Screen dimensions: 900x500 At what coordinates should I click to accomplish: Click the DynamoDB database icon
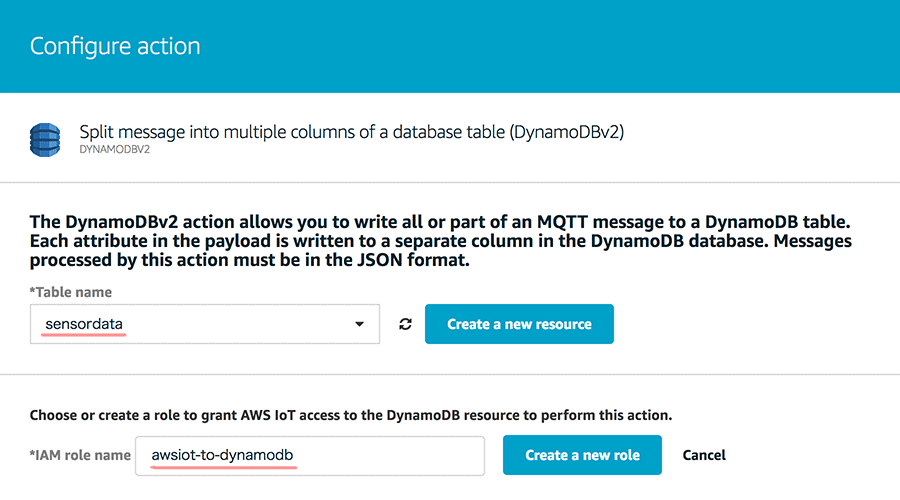[45, 139]
